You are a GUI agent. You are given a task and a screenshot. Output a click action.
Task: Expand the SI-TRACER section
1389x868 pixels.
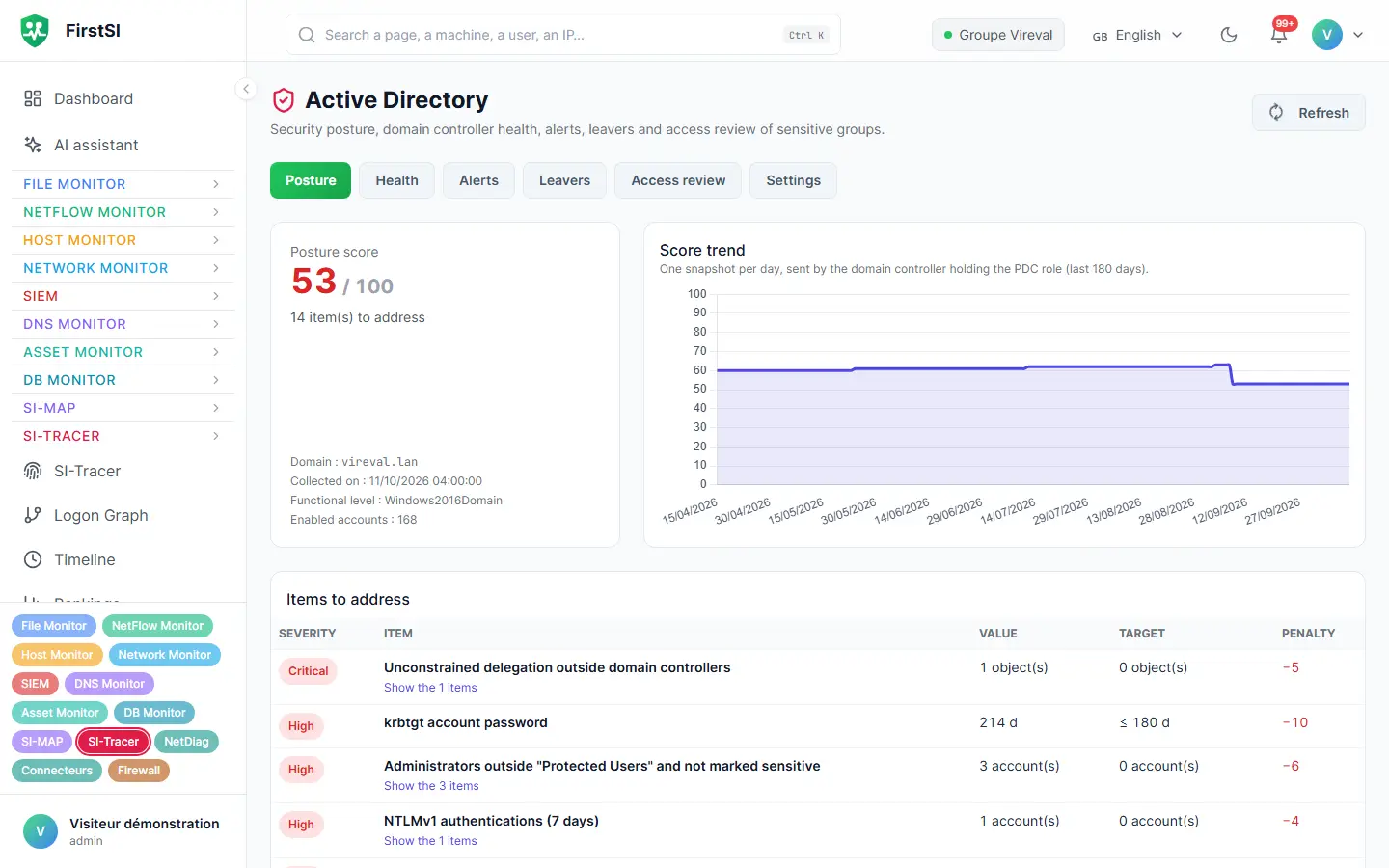tap(123, 436)
